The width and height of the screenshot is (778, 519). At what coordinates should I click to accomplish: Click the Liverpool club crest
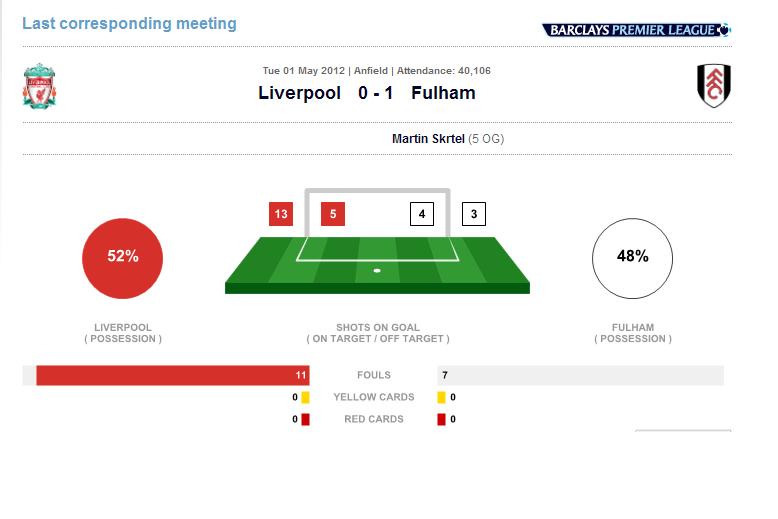39,86
